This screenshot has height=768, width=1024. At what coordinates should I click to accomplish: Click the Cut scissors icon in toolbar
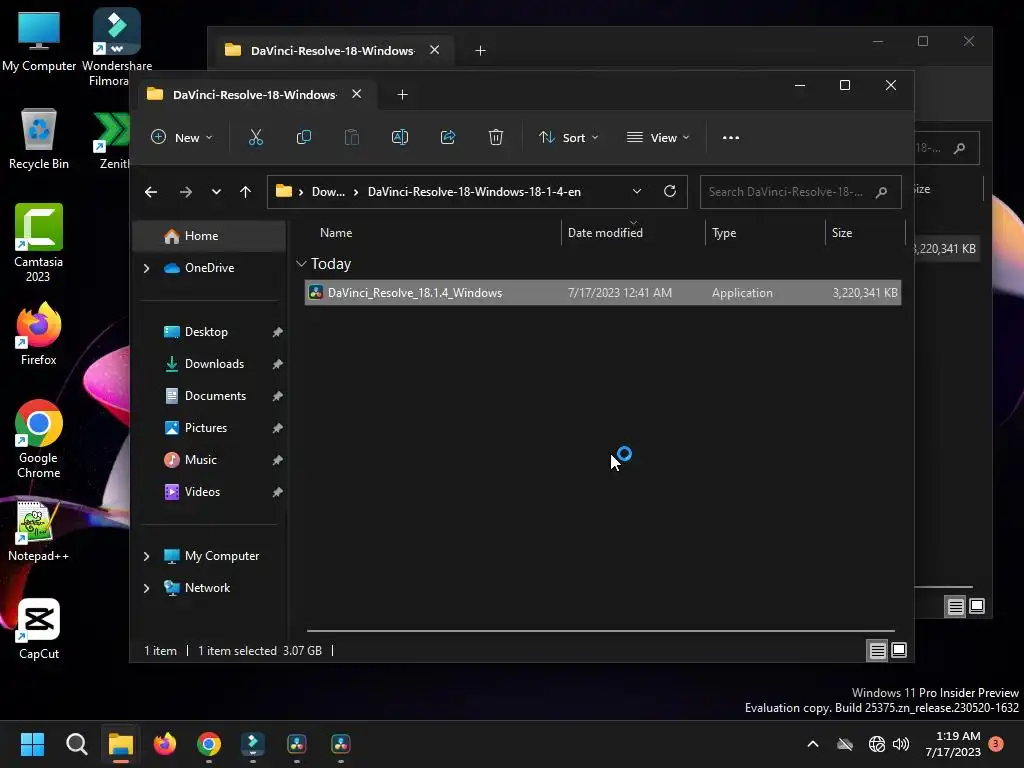[255, 137]
